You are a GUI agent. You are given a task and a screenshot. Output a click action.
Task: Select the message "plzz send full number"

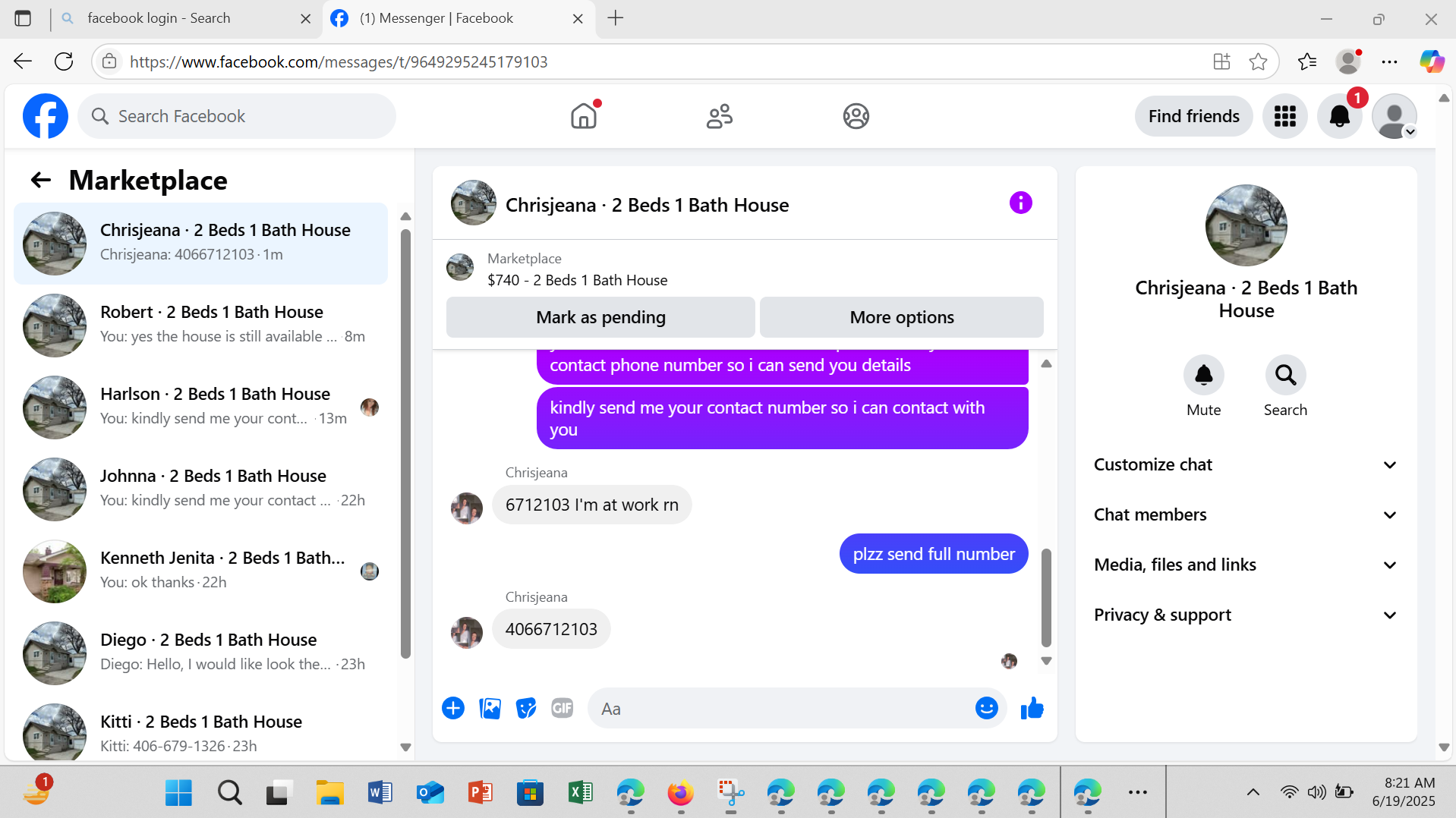tap(934, 554)
